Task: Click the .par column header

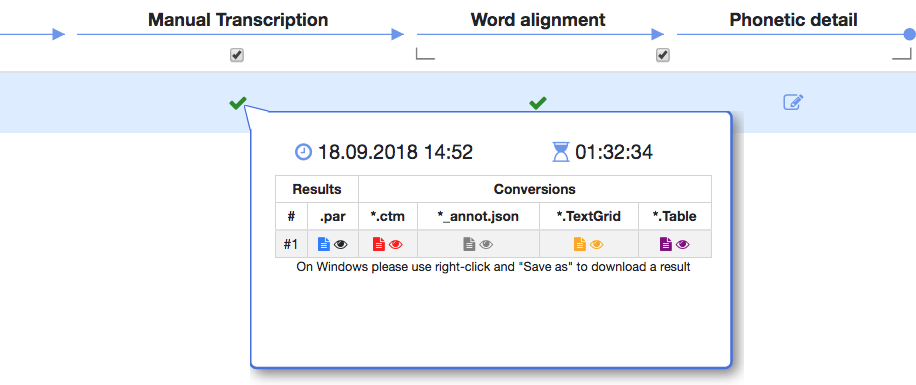Action: pos(333,217)
